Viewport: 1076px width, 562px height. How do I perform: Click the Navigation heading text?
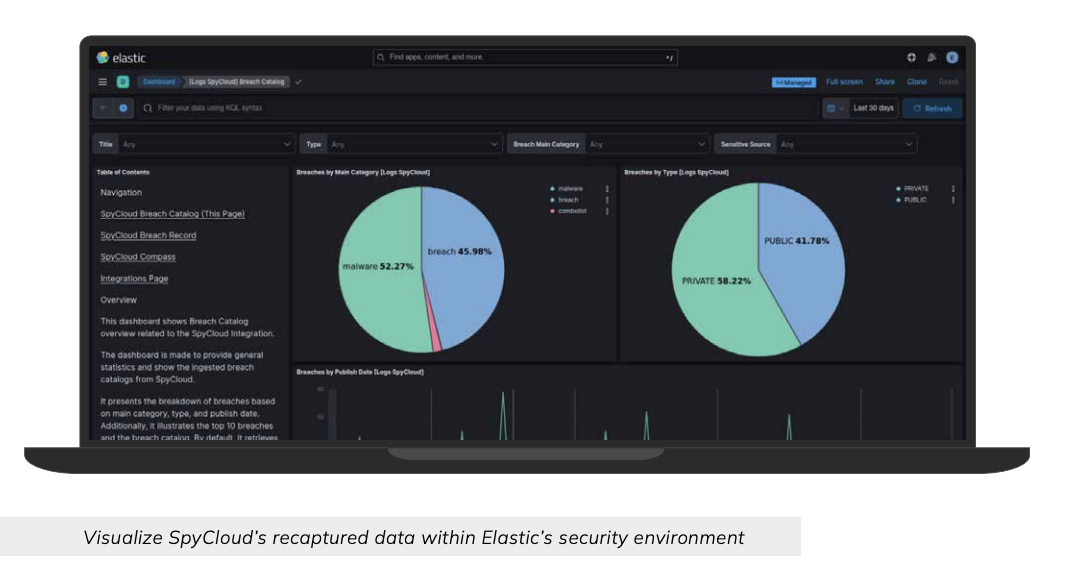[x=121, y=193]
